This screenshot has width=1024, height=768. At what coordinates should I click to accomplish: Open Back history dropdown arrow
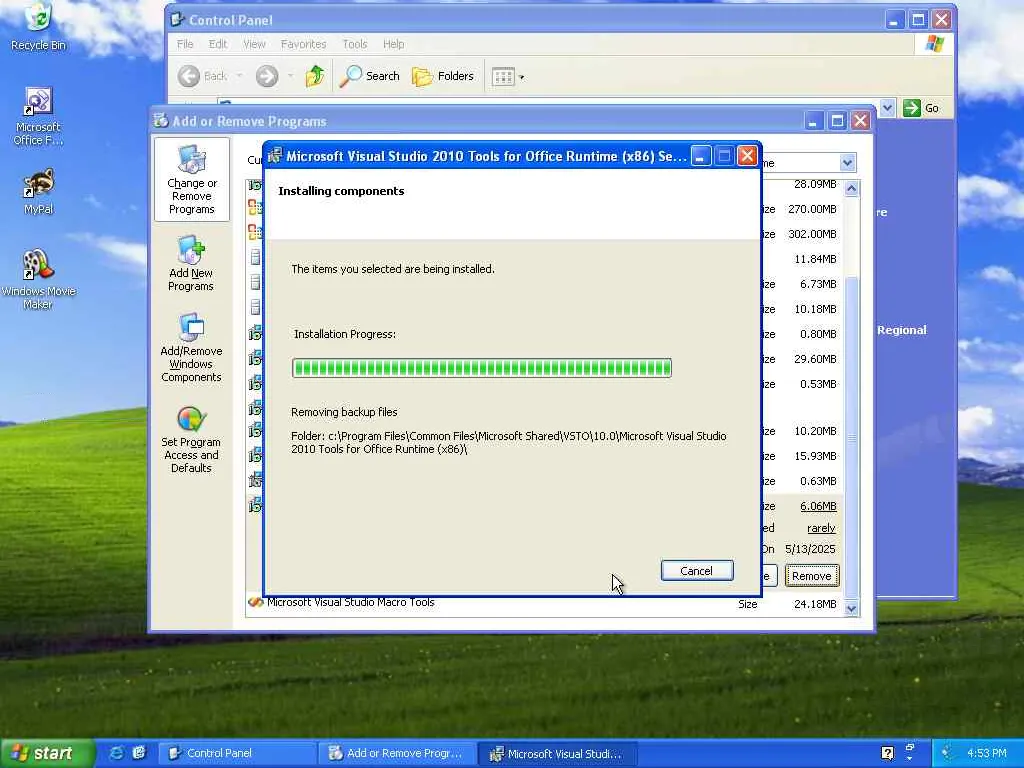[x=239, y=76]
